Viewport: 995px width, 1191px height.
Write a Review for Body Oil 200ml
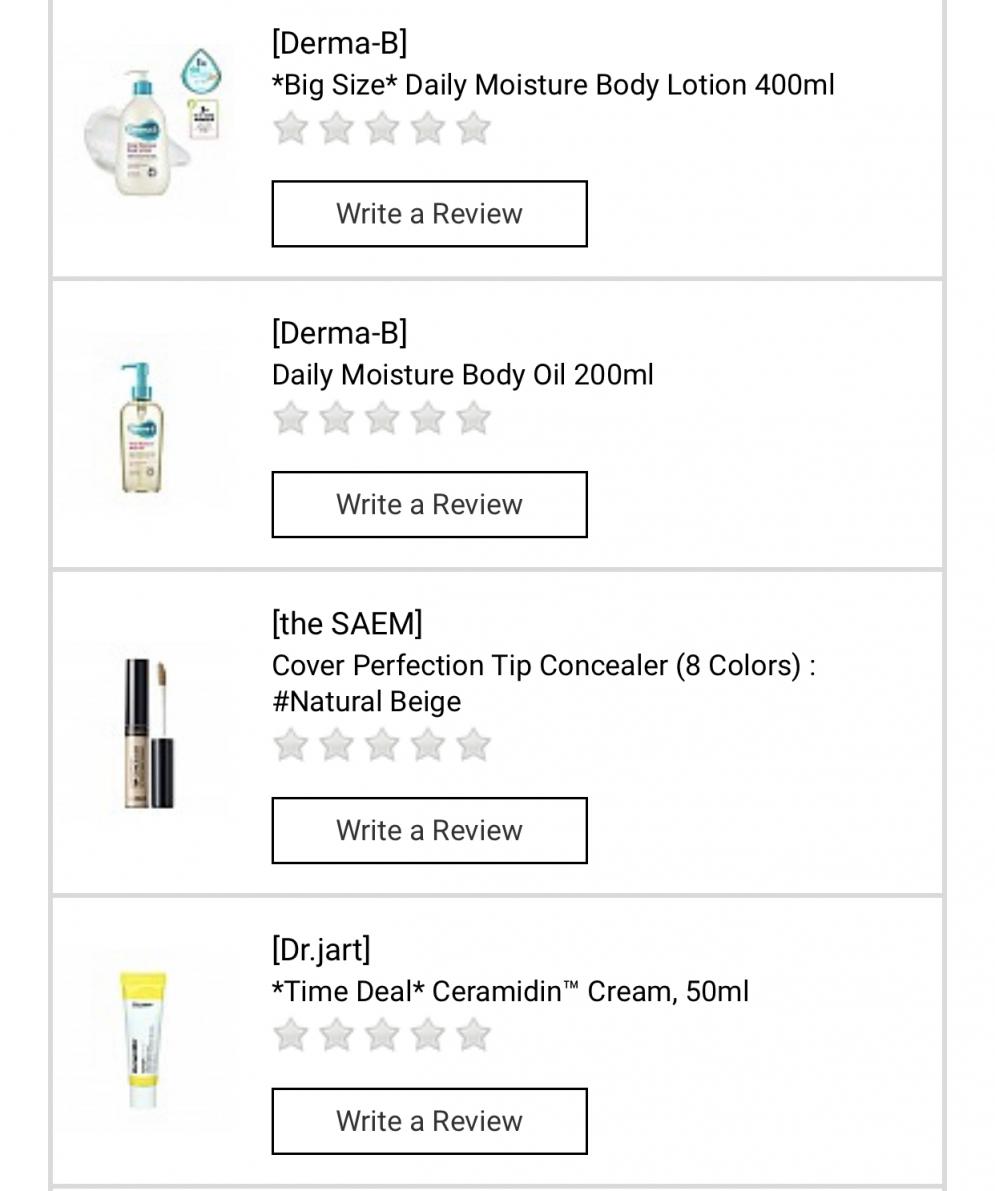(429, 505)
